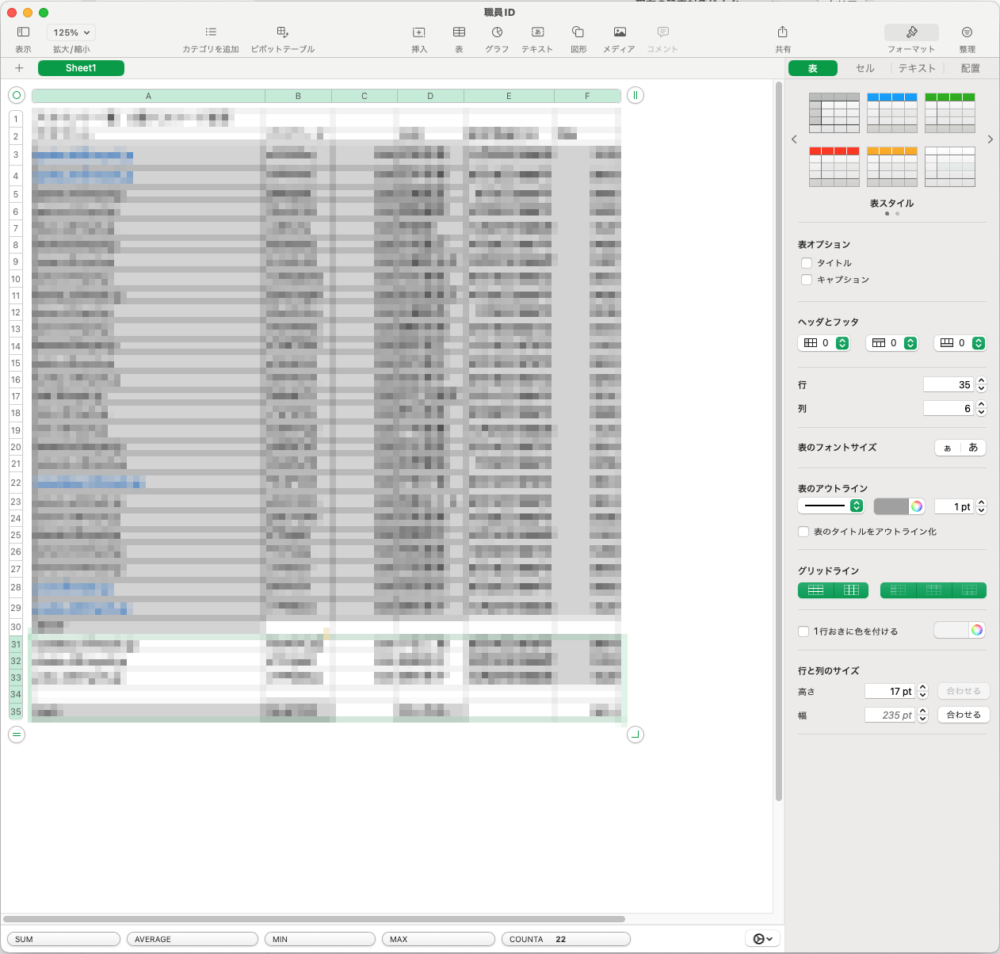Switch to the Cell tab

864,68
